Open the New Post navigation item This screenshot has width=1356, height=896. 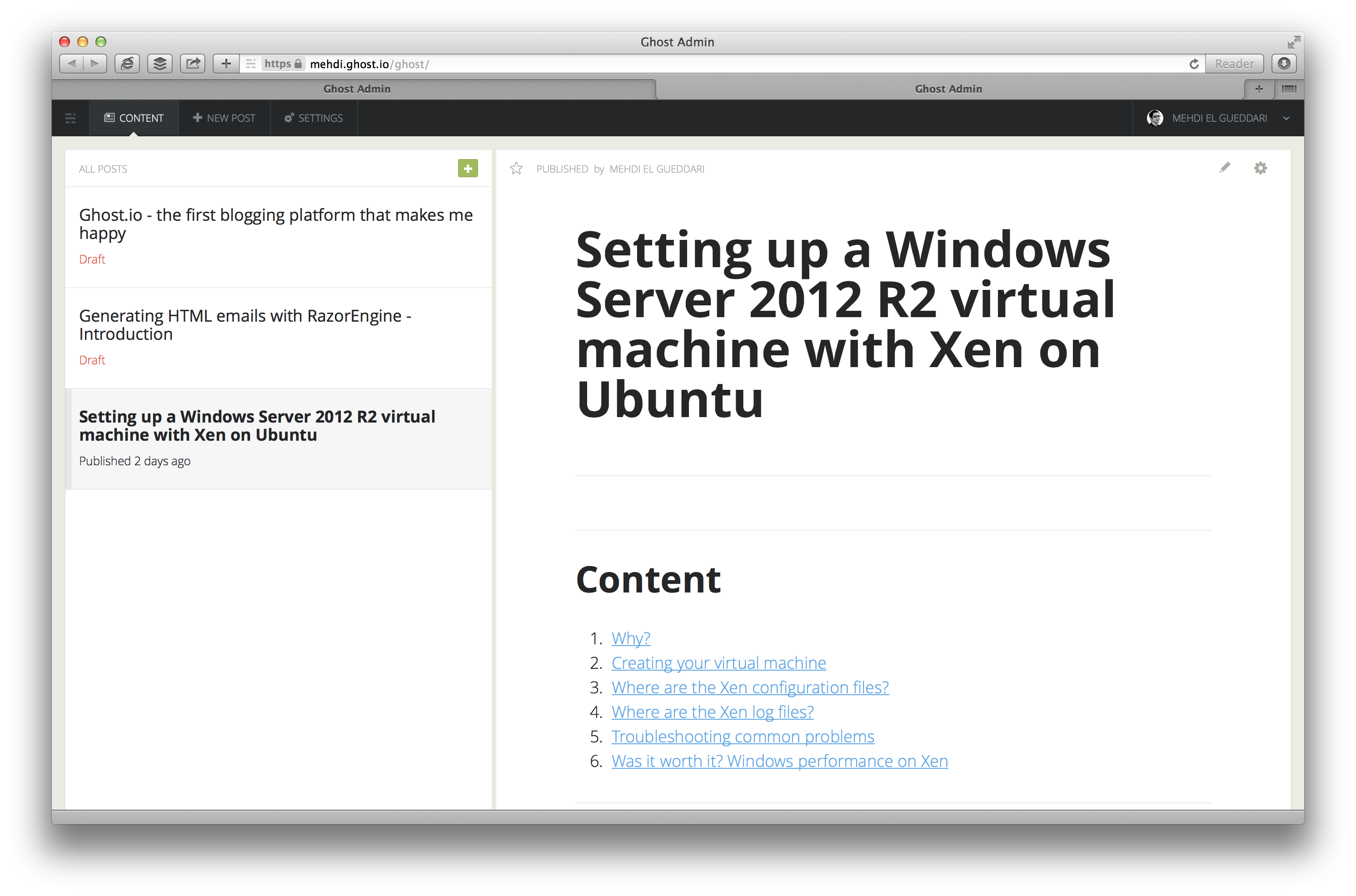coord(224,118)
